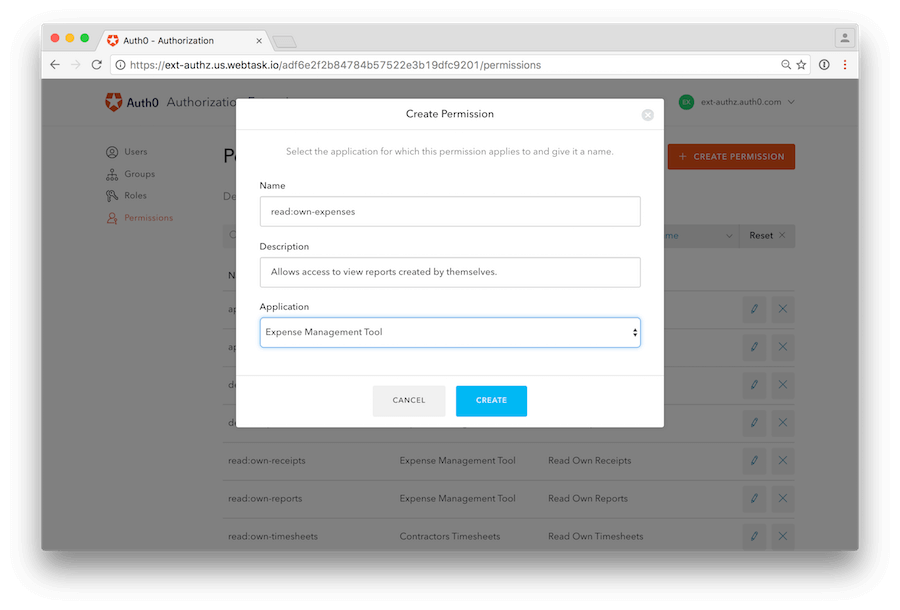Open the Users section in the sidebar
Image resolution: width=900 pixels, height=610 pixels.
(x=135, y=152)
